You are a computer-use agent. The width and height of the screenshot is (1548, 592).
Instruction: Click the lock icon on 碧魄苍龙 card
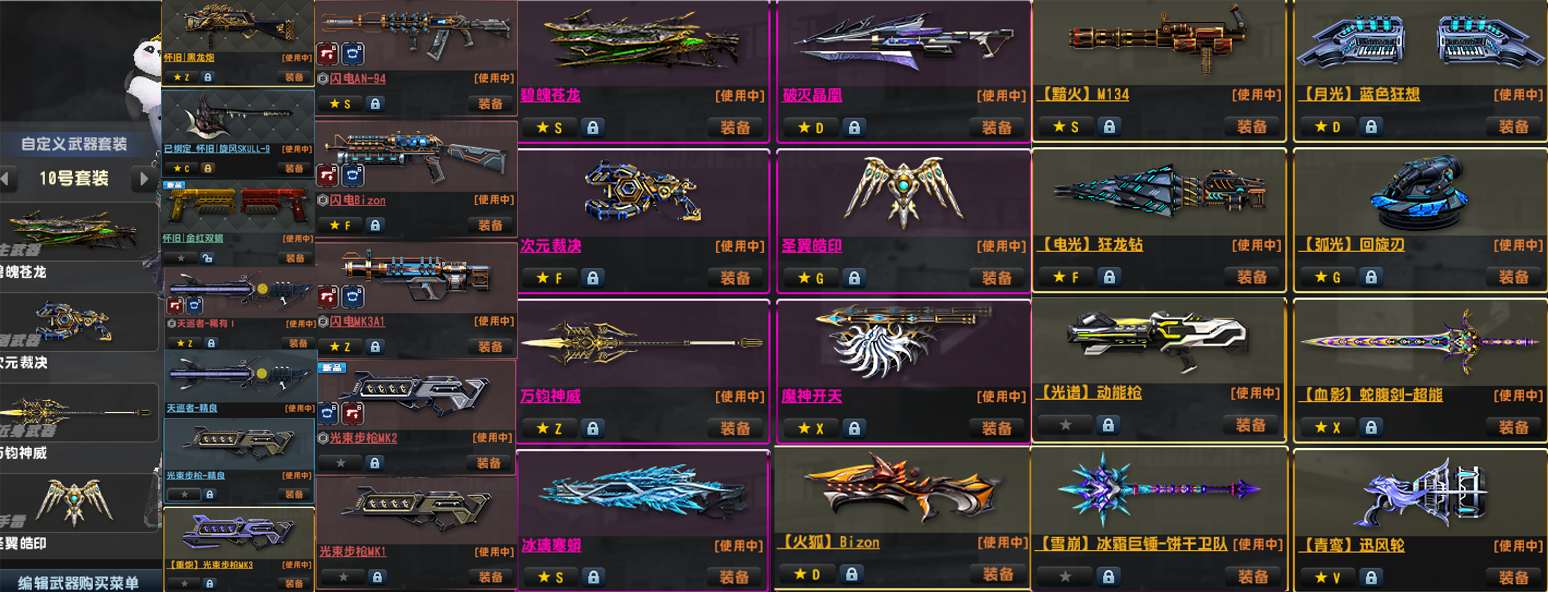point(591,128)
